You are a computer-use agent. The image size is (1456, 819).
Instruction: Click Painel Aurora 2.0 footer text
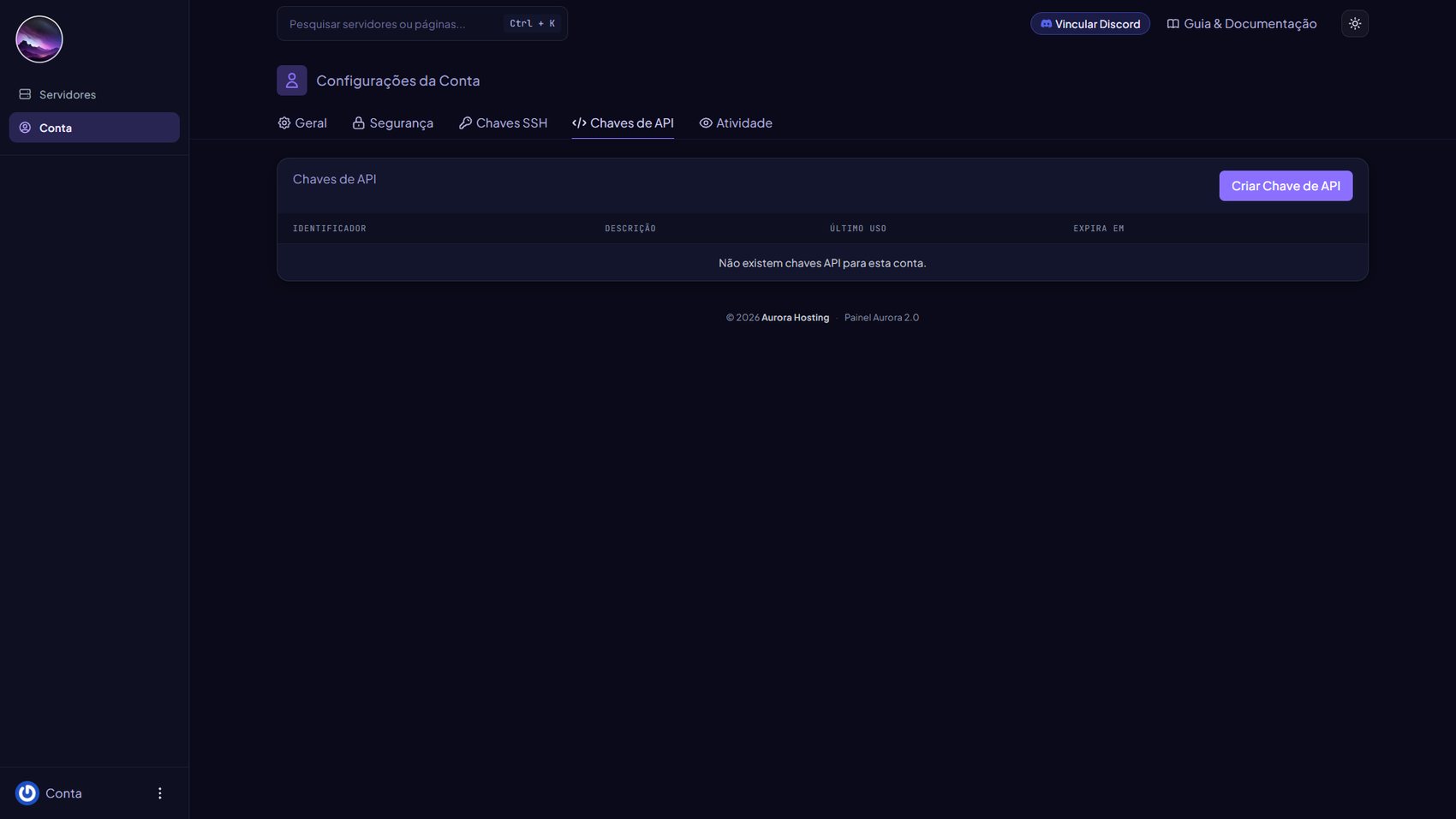point(881,318)
